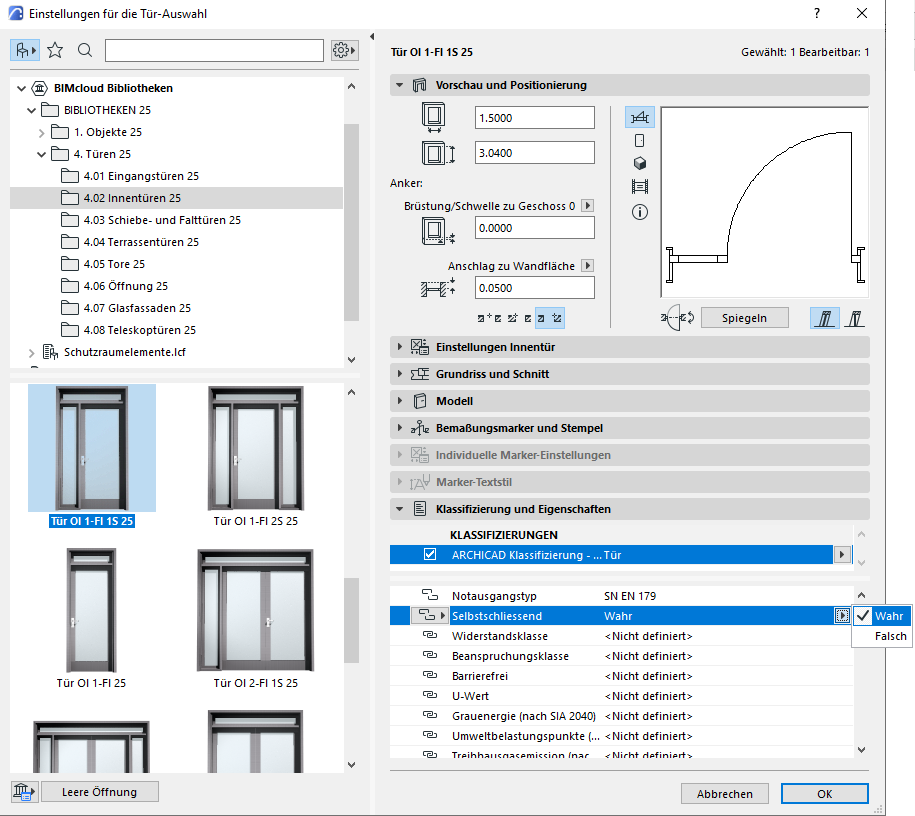The image size is (915, 816).
Task: Click the Abbrechen button
Action: [x=724, y=794]
